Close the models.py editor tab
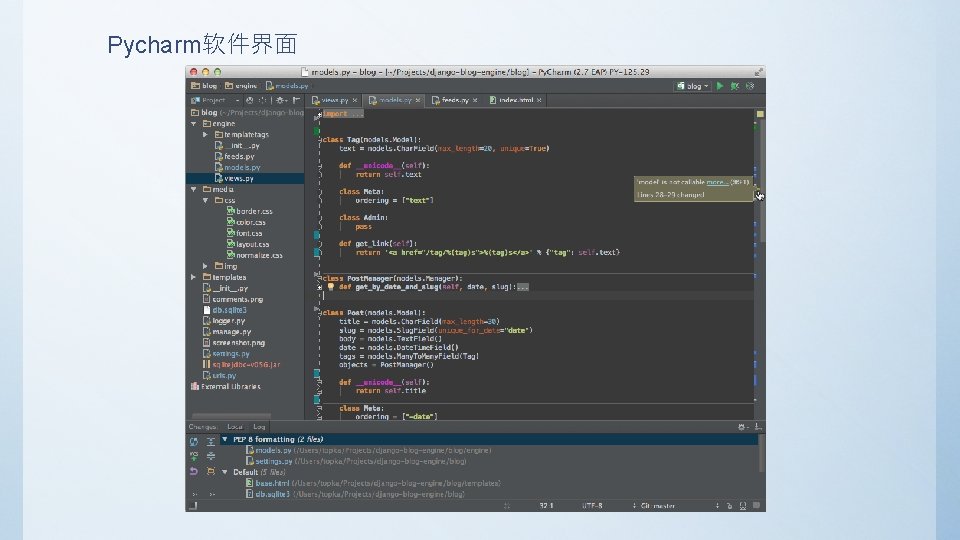The width and height of the screenshot is (960, 540). (418, 100)
